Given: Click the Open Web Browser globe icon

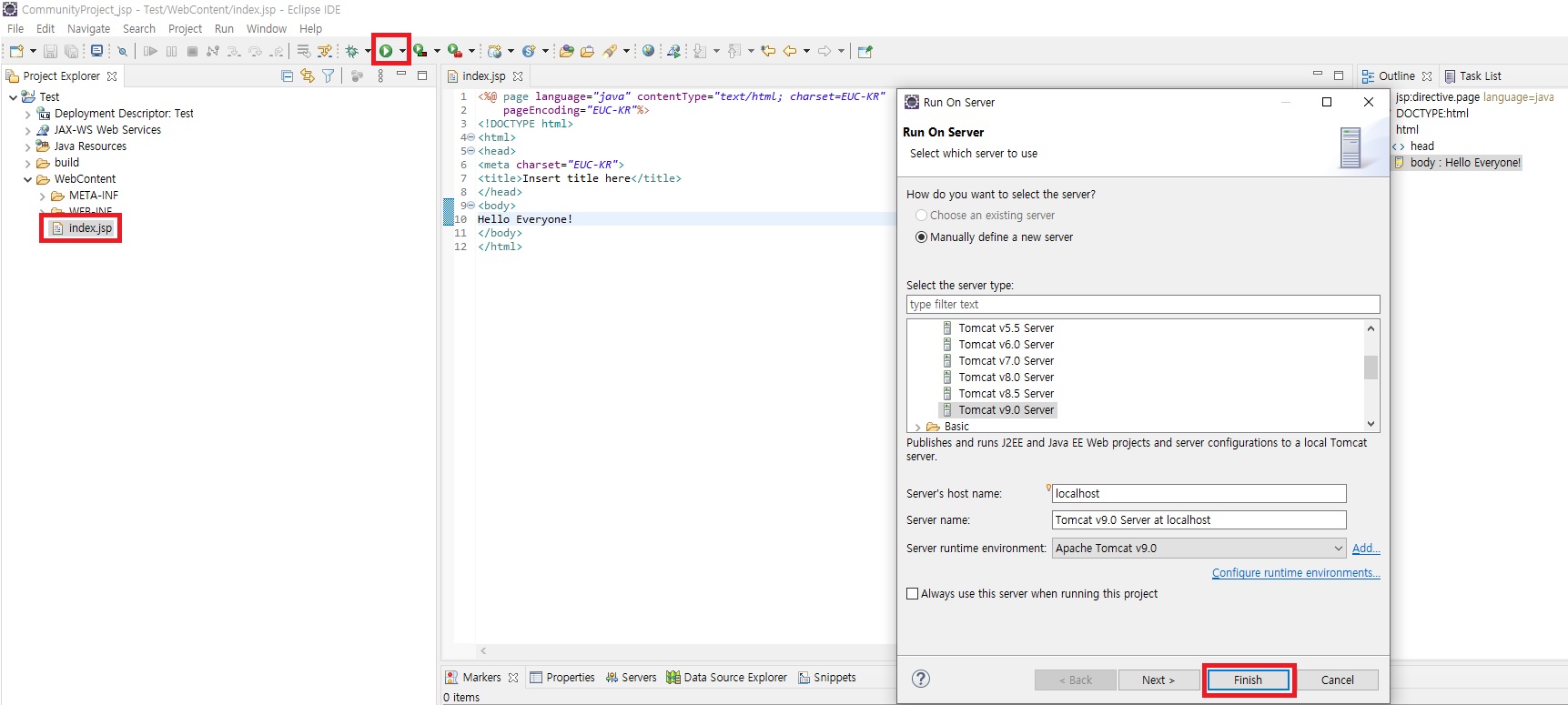Looking at the screenshot, I should click(648, 51).
